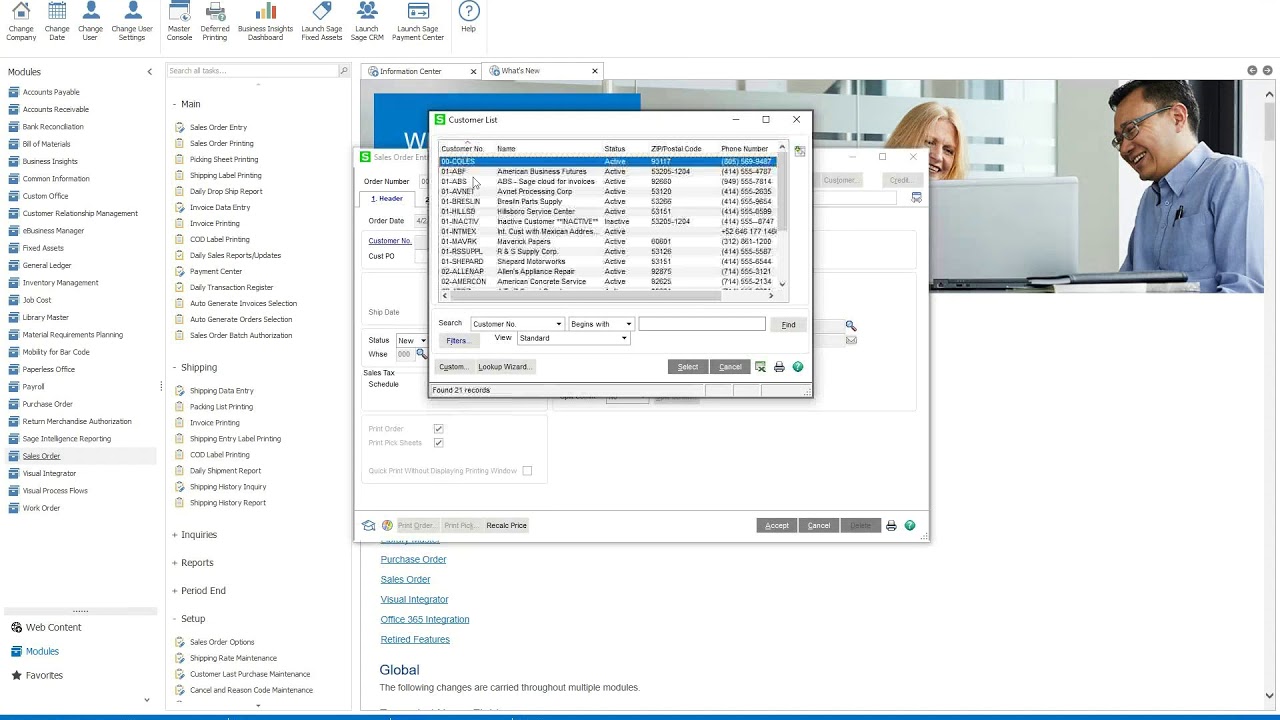Viewport: 1280px width, 720px height.
Task: Open the Accounts Receivable module
Action: 55,109
